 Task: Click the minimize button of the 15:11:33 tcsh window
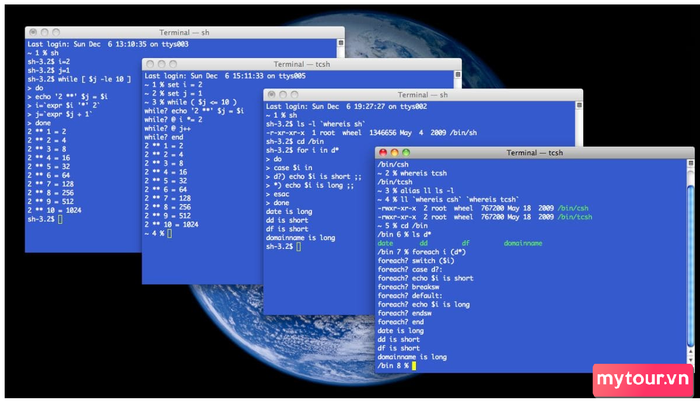[x=162, y=64]
